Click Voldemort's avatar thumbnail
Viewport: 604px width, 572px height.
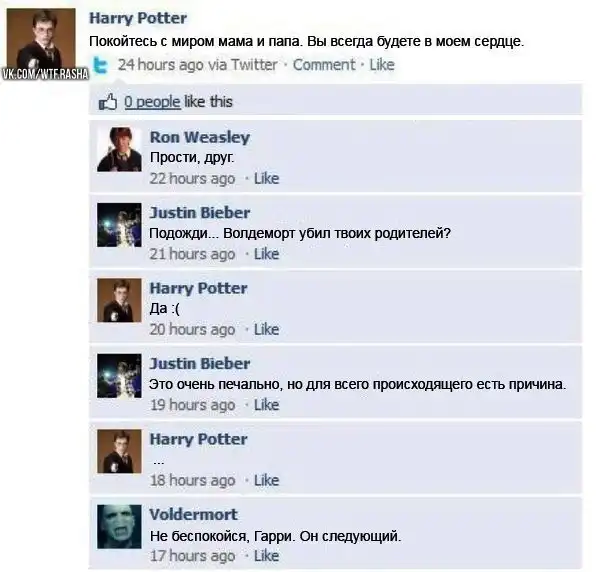click(x=119, y=527)
